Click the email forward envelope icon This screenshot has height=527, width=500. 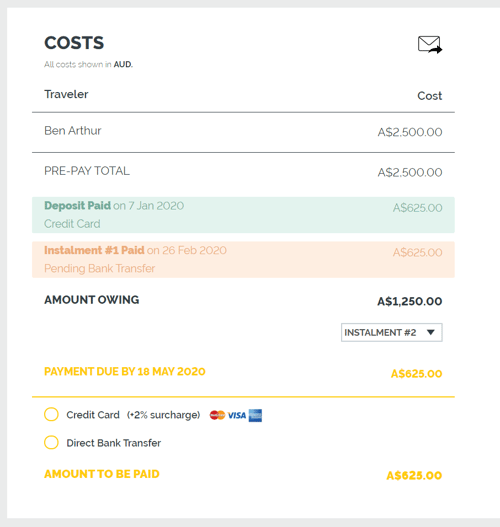pyautogui.click(x=430, y=44)
